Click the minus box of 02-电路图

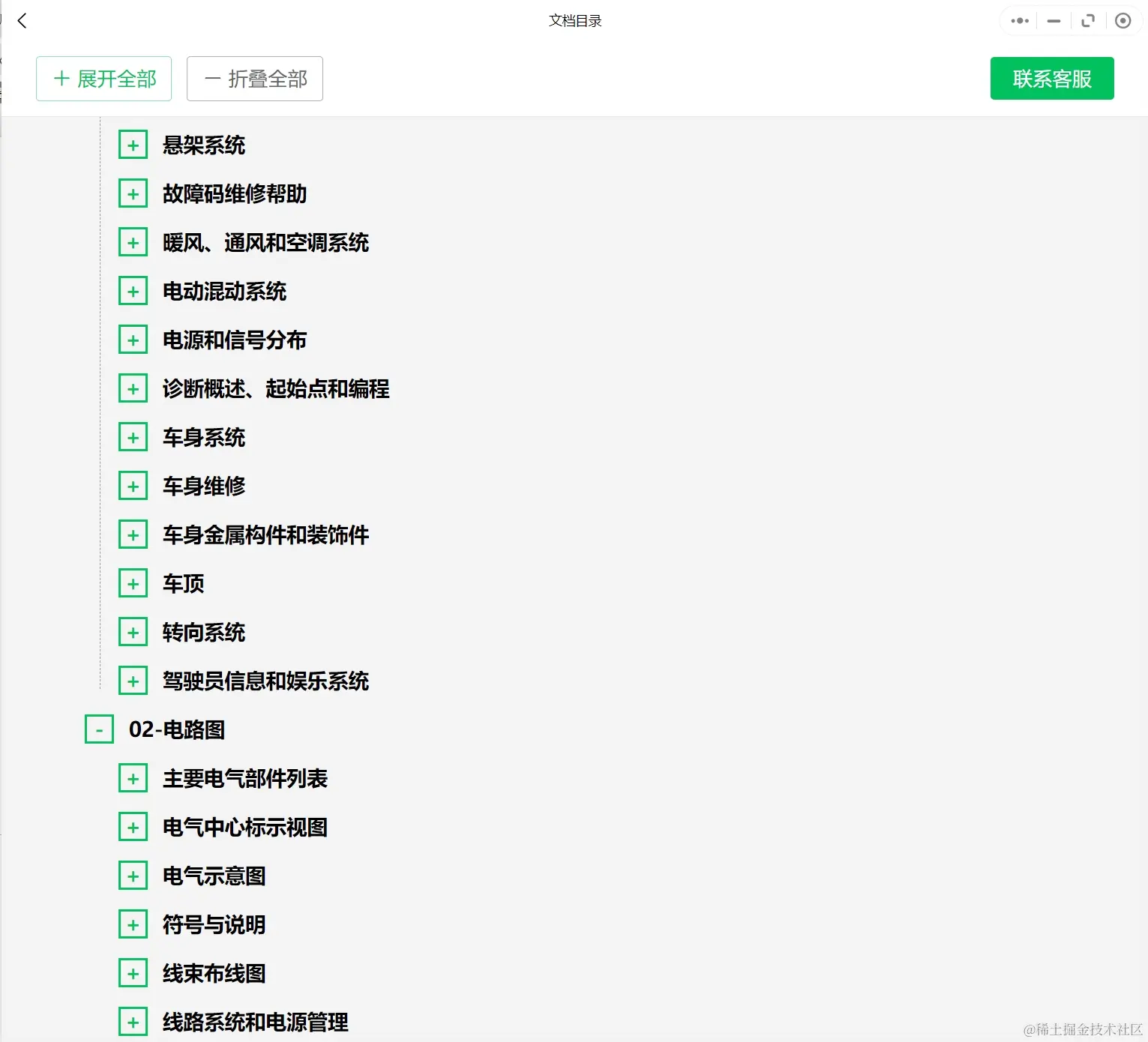98,729
